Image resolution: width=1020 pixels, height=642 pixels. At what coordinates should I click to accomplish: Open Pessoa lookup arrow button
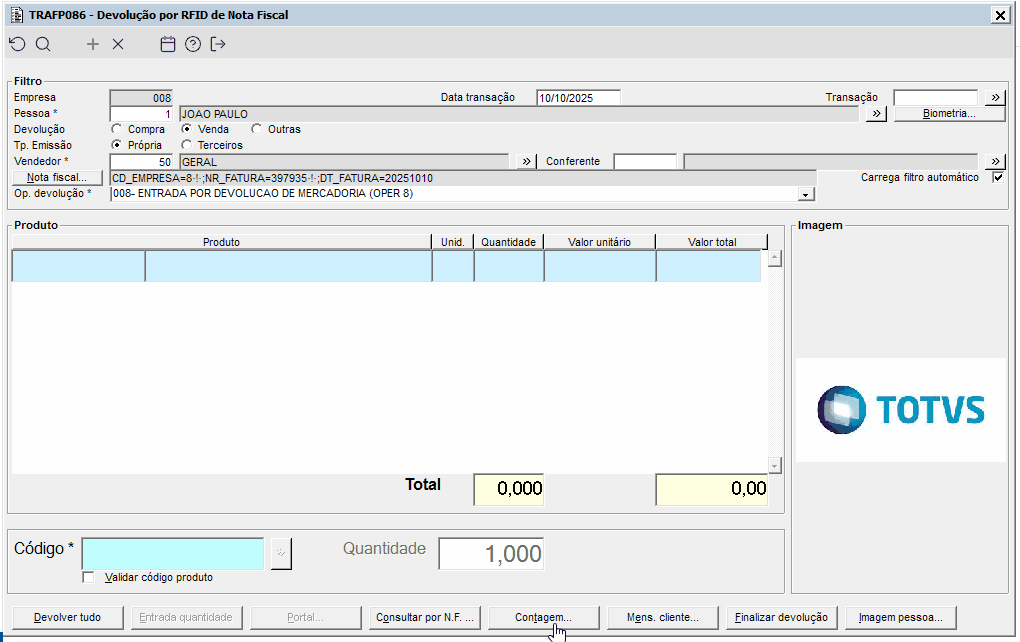tap(876, 114)
